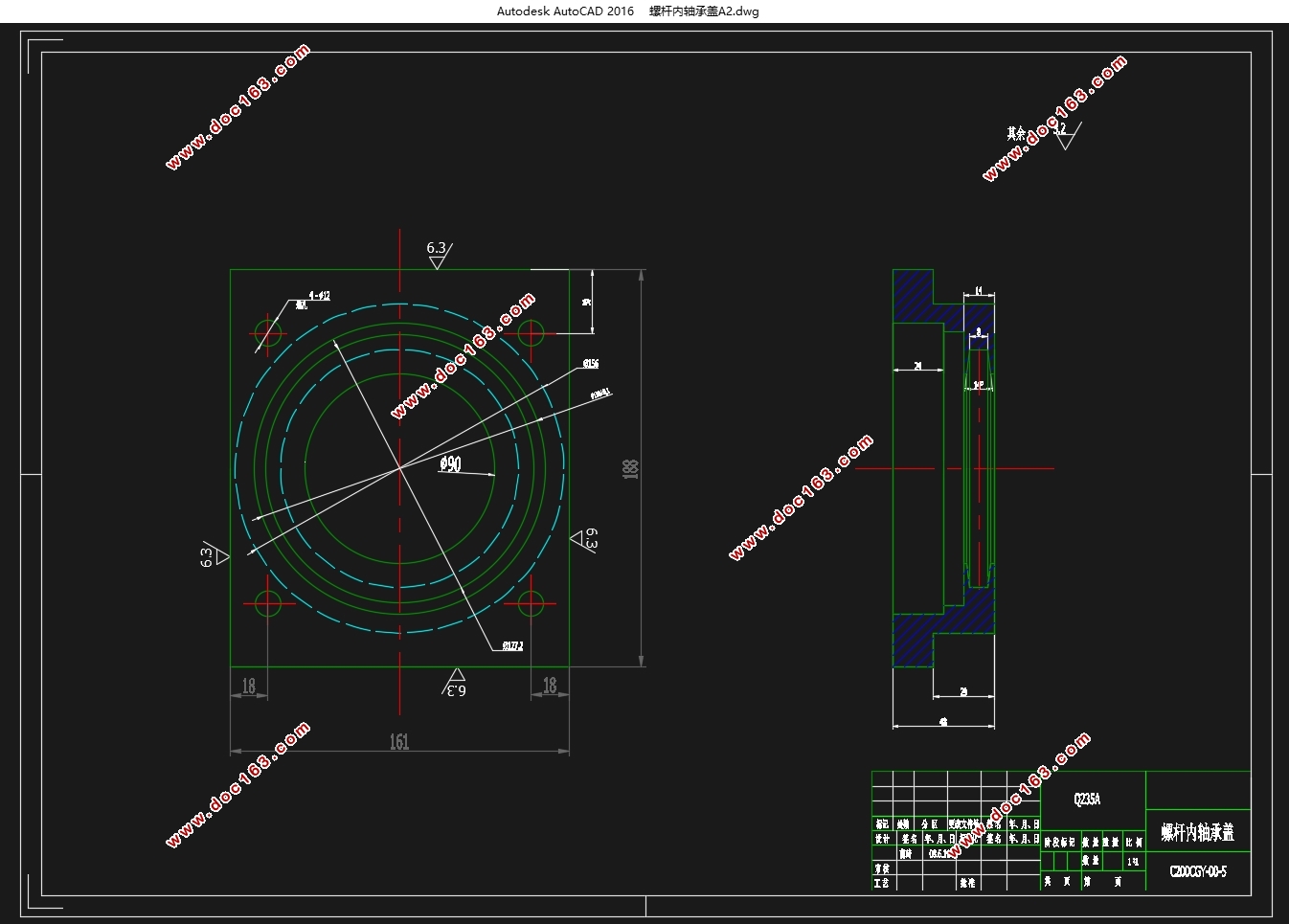Select the right 18 hole-offset dimension

[x=550, y=686]
